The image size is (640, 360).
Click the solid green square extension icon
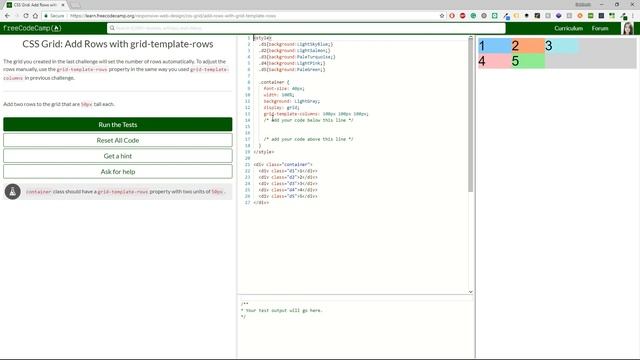click(591, 16)
